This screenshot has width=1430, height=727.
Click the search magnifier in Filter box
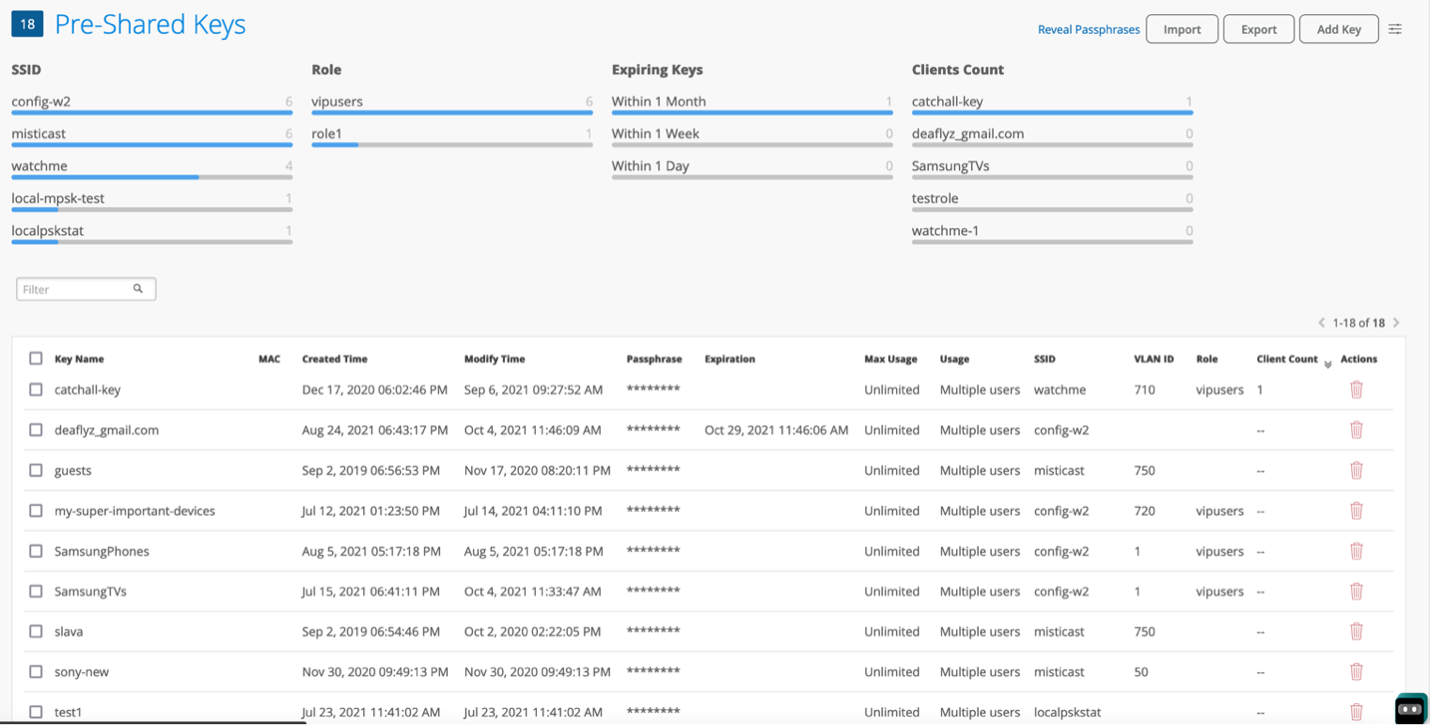(138, 289)
